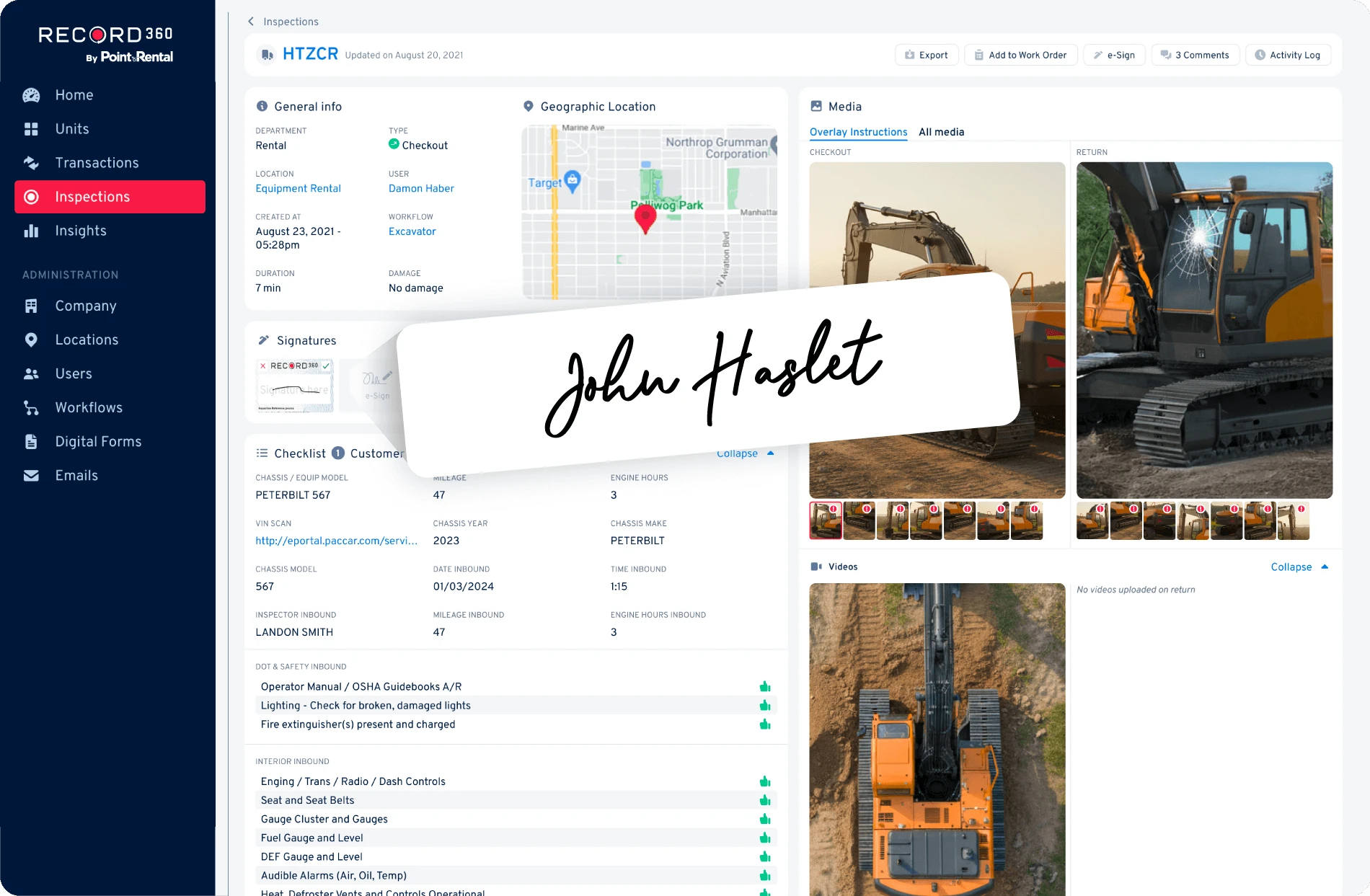Click the back chevron beside Inspections
Viewport: 1370px width, 896px height.
tap(251, 22)
